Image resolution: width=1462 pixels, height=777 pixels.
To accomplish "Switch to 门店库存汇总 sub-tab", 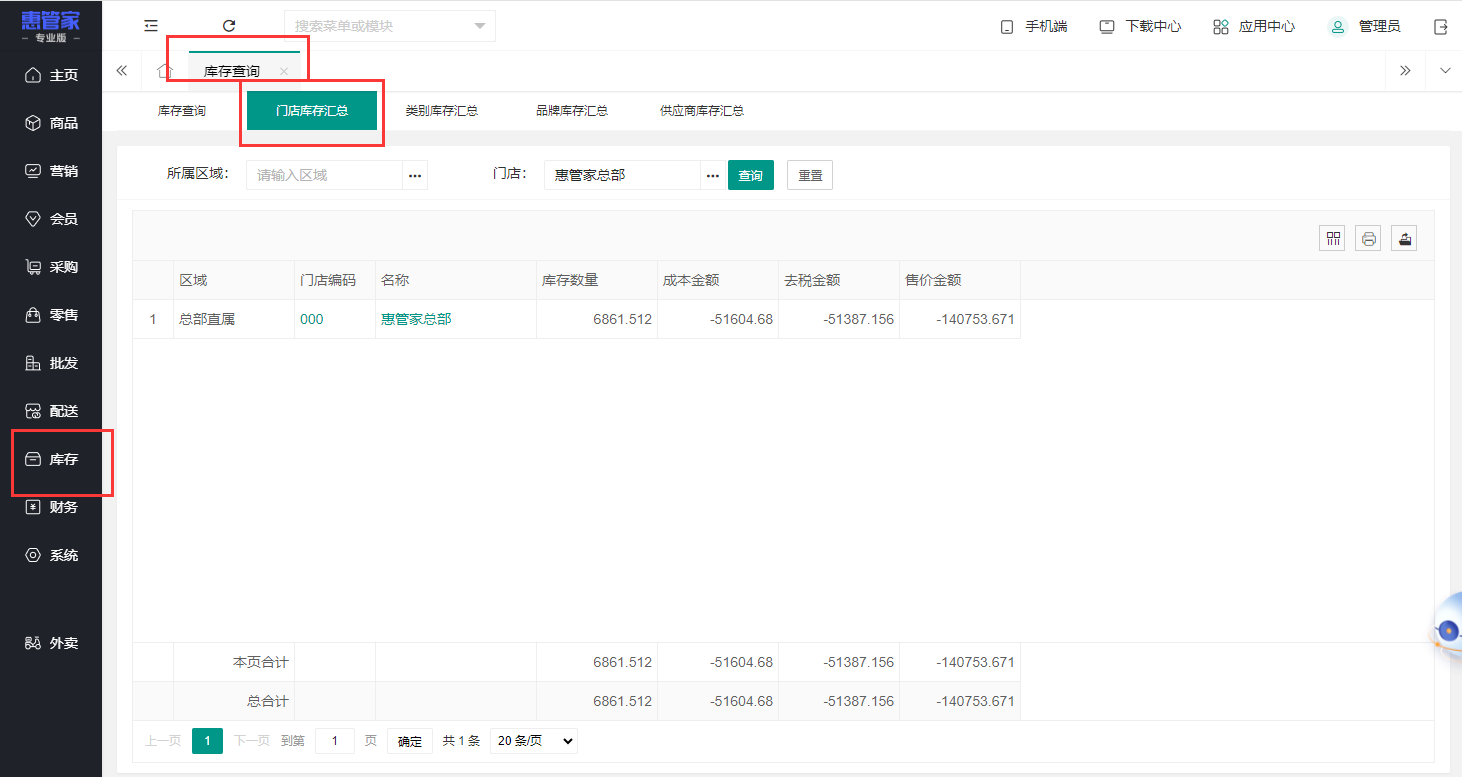I will 312,111.
